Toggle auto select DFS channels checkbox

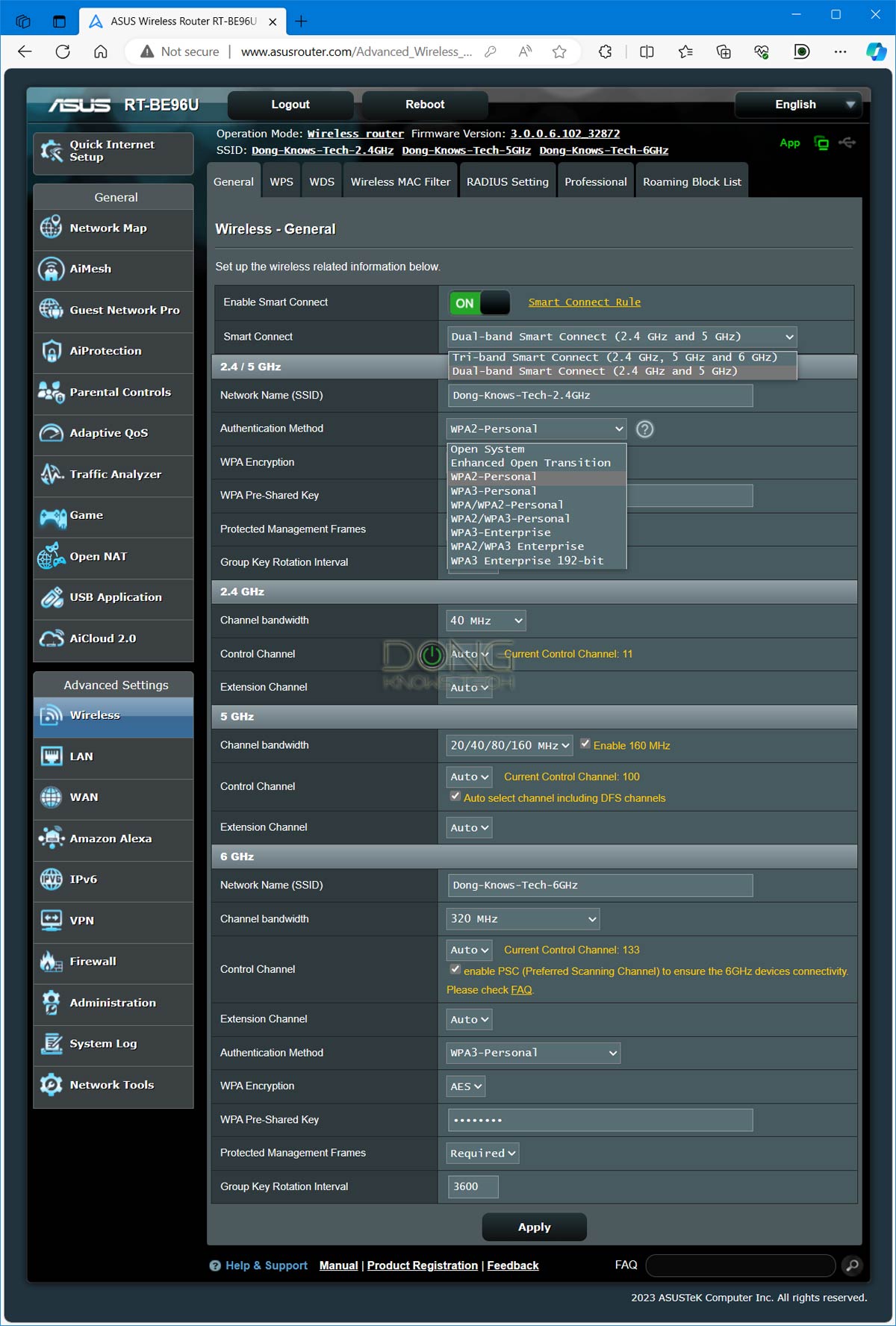pyautogui.click(x=455, y=797)
